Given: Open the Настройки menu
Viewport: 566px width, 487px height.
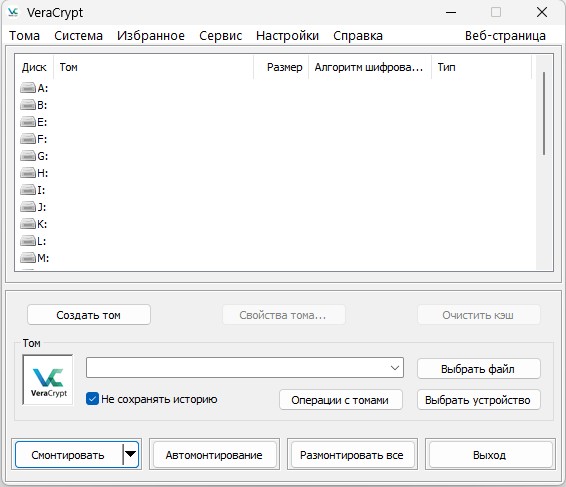Looking at the screenshot, I should pos(287,36).
